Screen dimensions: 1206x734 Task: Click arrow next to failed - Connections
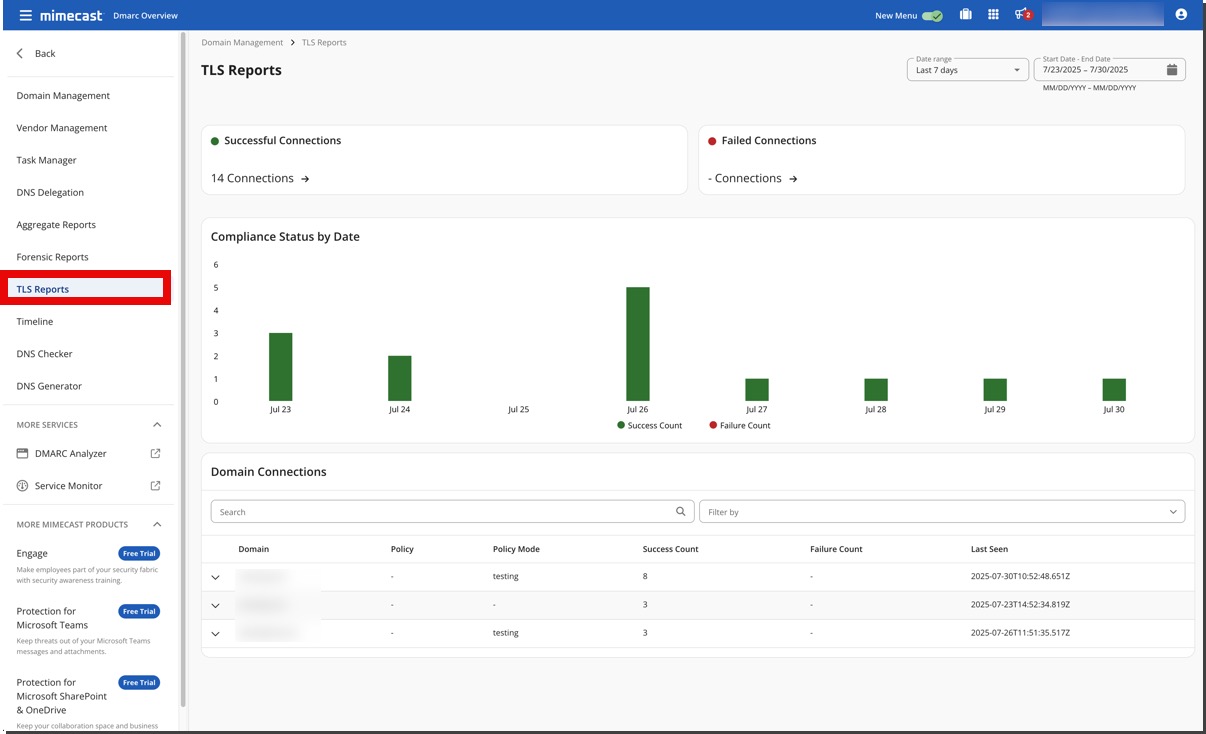793,179
